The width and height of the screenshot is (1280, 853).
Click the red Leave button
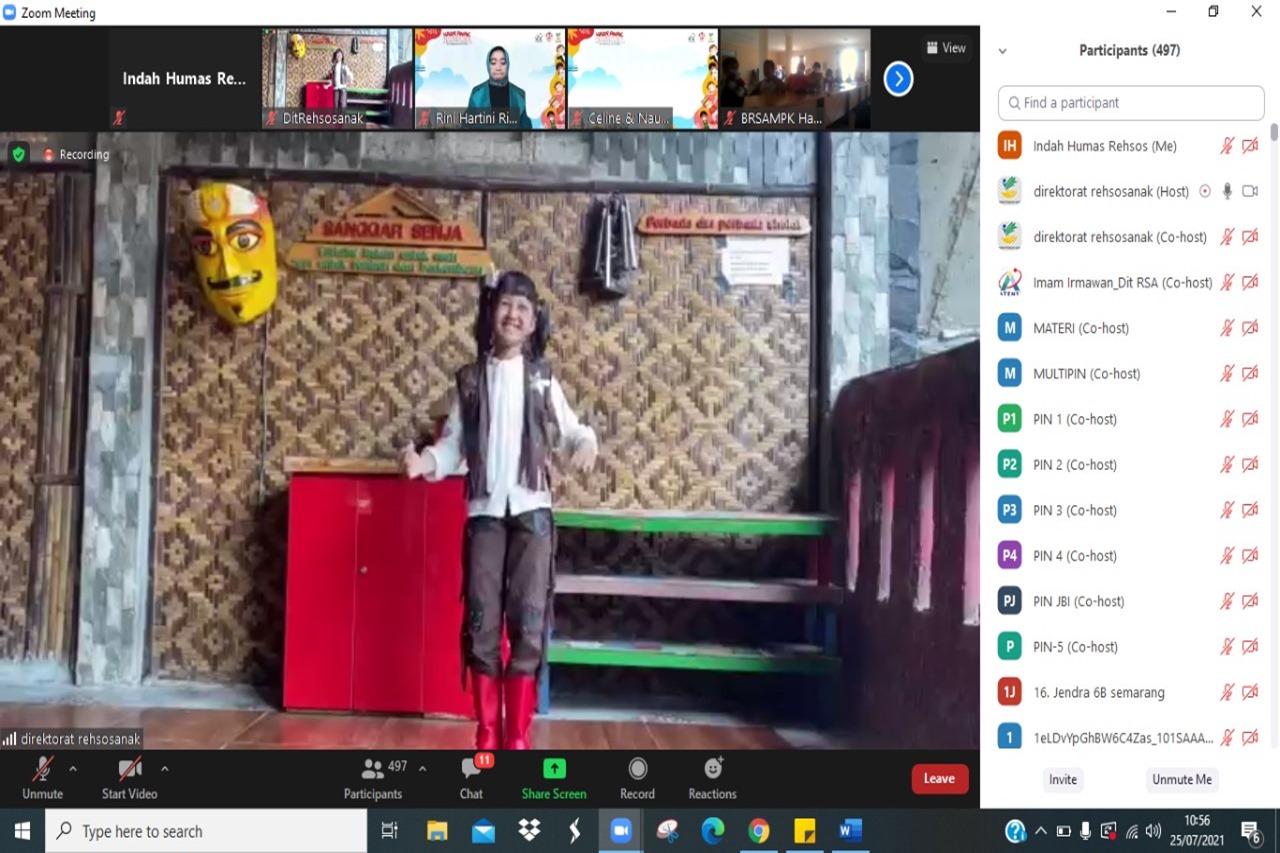click(939, 779)
